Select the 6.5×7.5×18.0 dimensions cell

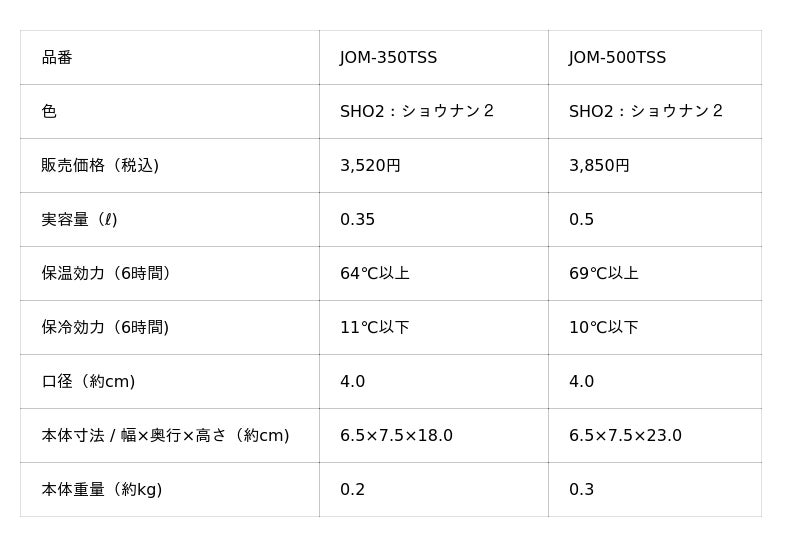(x=396, y=436)
